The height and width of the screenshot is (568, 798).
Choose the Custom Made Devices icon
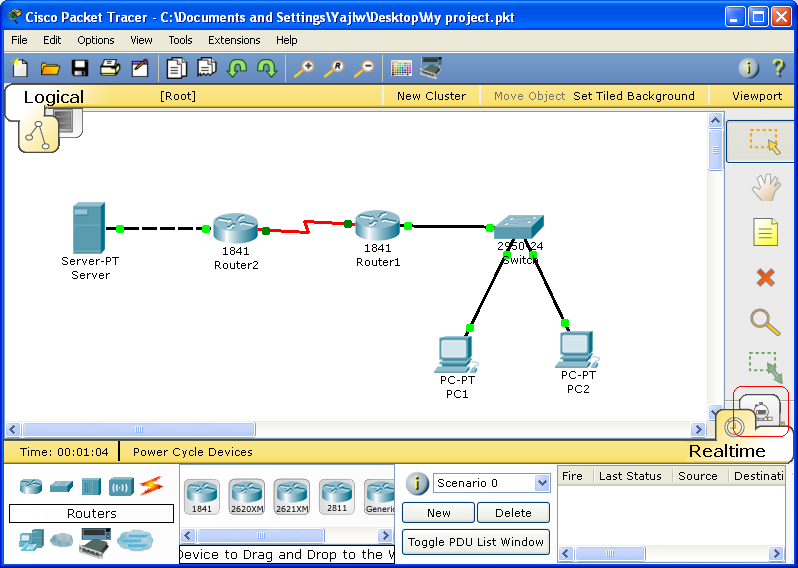point(95,542)
